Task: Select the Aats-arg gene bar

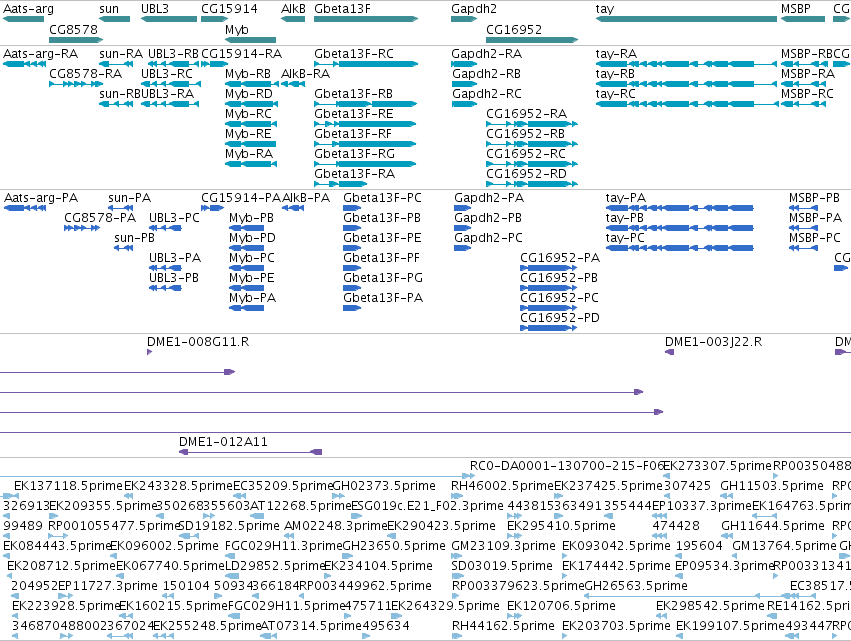Action: (23, 19)
